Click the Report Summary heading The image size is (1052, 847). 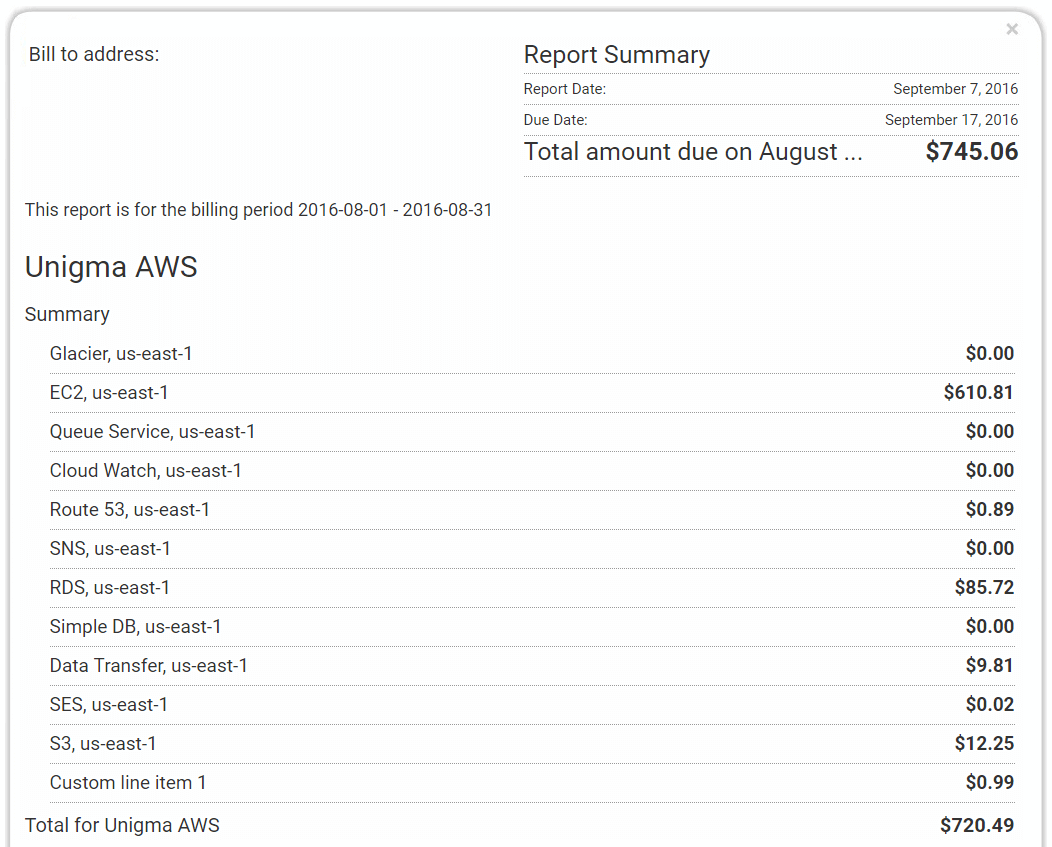(x=617, y=55)
